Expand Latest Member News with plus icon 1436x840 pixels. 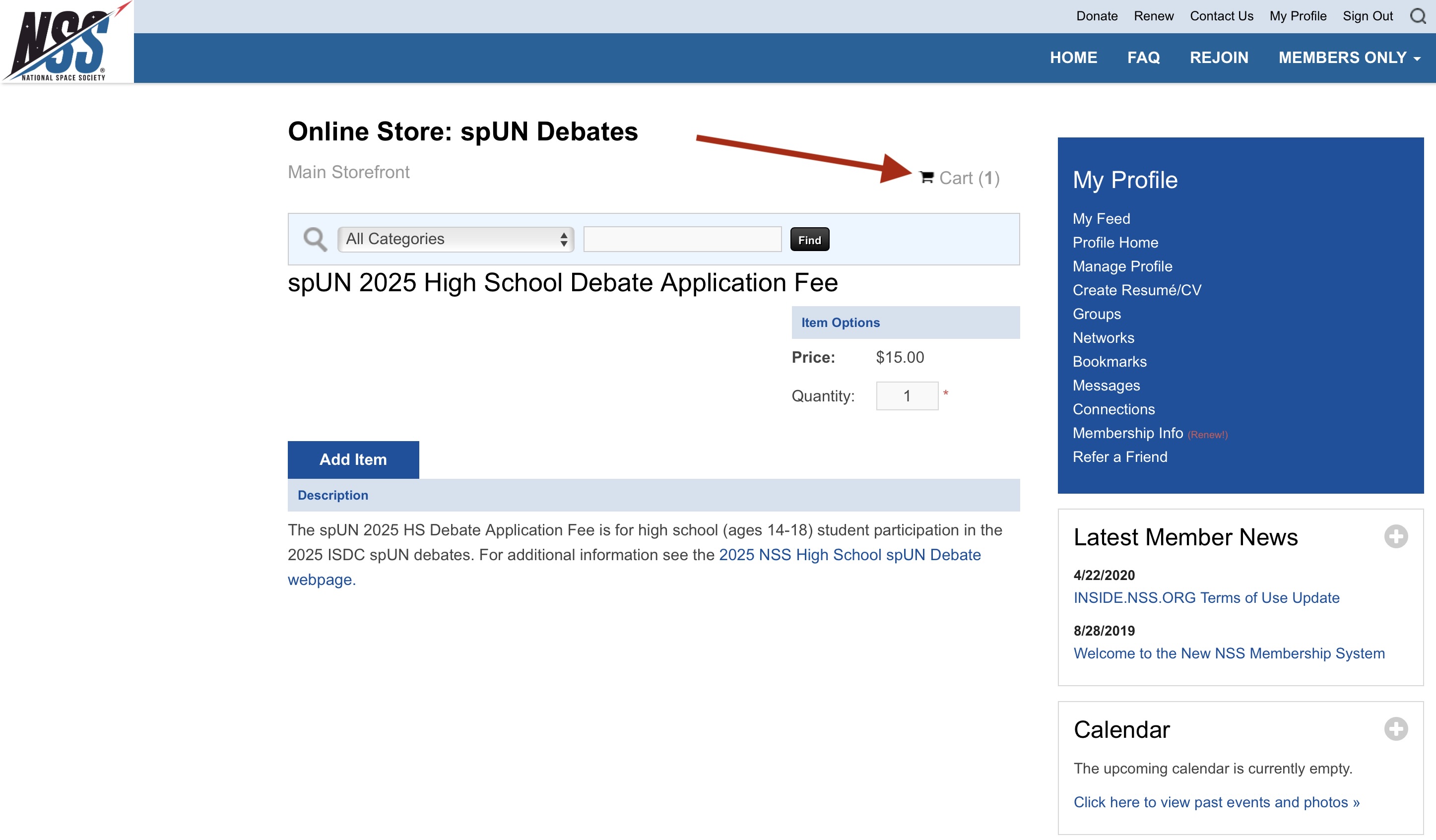(1395, 536)
